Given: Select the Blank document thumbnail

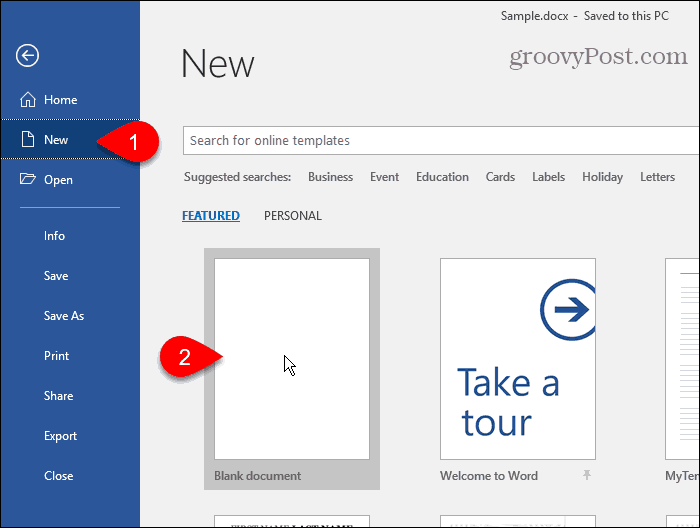Looking at the screenshot, I should pos(292,359).
